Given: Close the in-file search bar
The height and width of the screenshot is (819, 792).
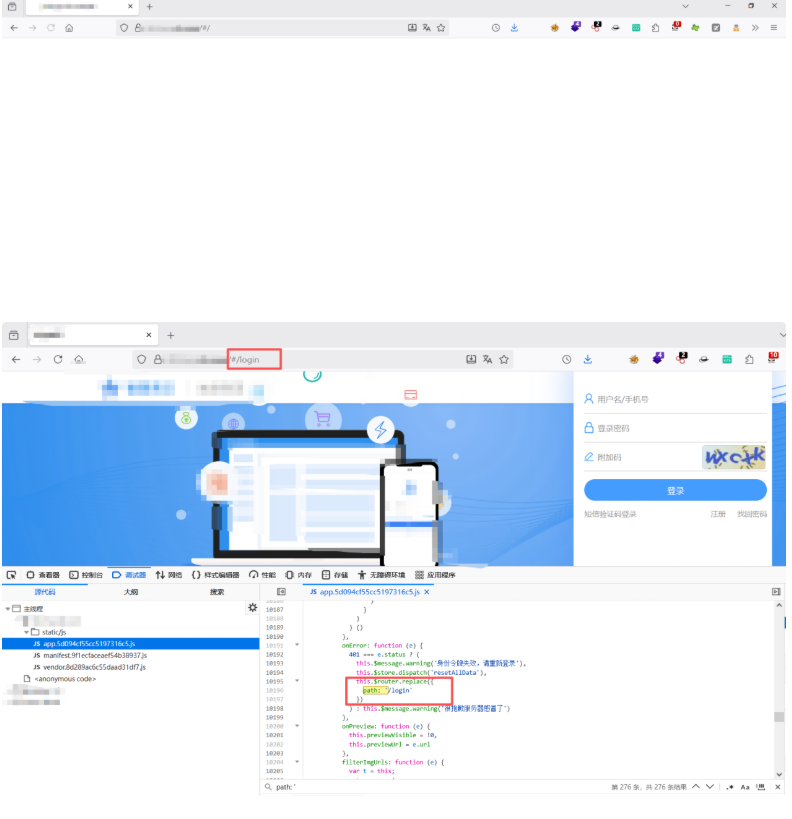Looking at the screenshot, I should pyautogui.click(x=777, y=787).
